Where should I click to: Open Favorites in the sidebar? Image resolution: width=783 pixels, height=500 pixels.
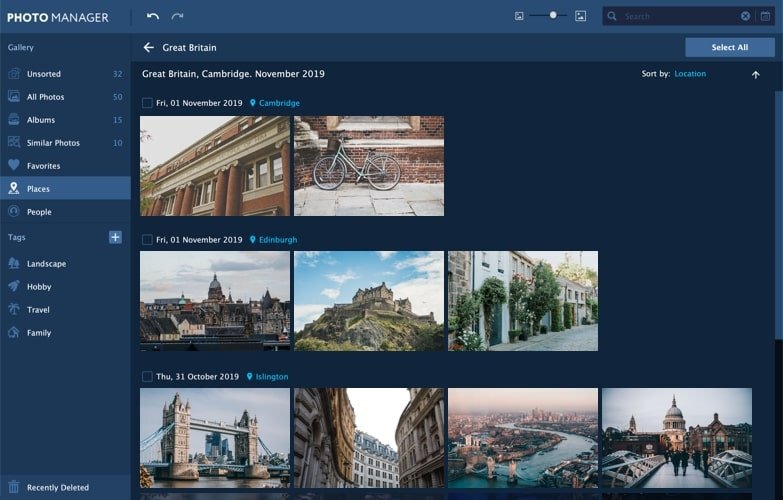click(x=43, y=166)
